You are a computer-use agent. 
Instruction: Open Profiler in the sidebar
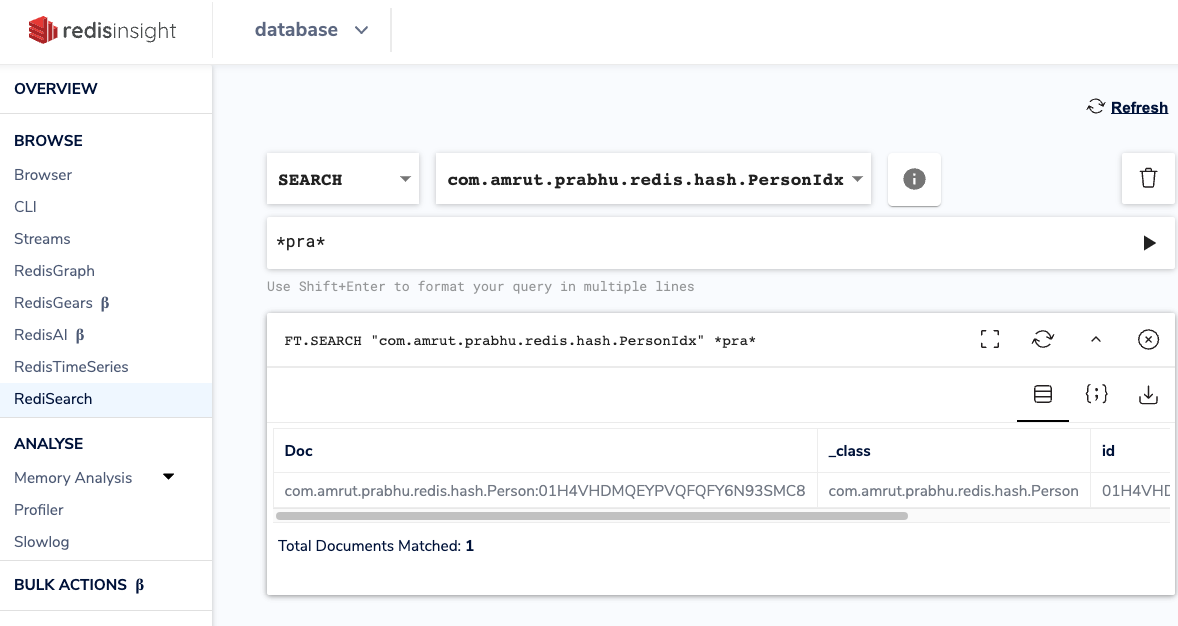point(38,510)
